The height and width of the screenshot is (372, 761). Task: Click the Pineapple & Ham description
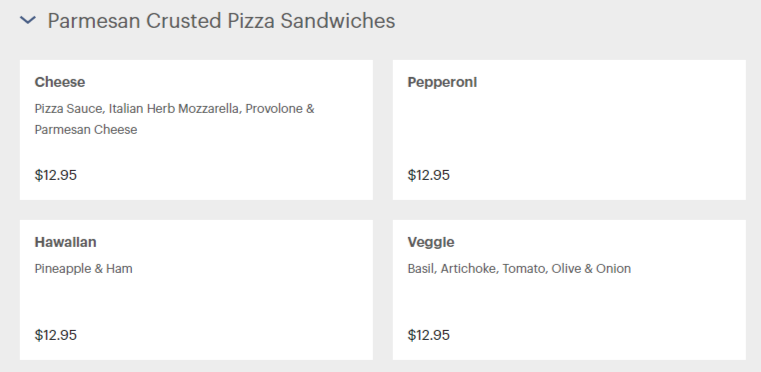tap(83, 269)
